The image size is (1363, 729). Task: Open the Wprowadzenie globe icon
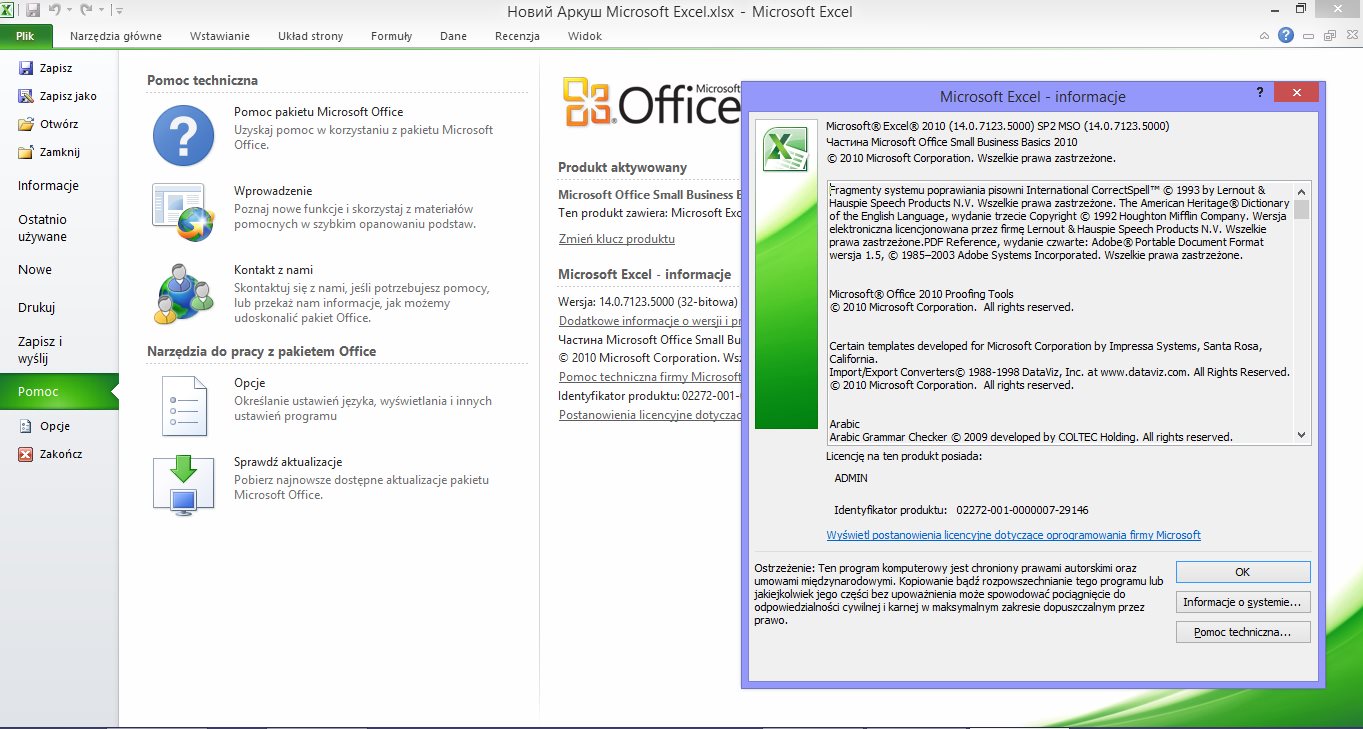(x=183, y=212)
